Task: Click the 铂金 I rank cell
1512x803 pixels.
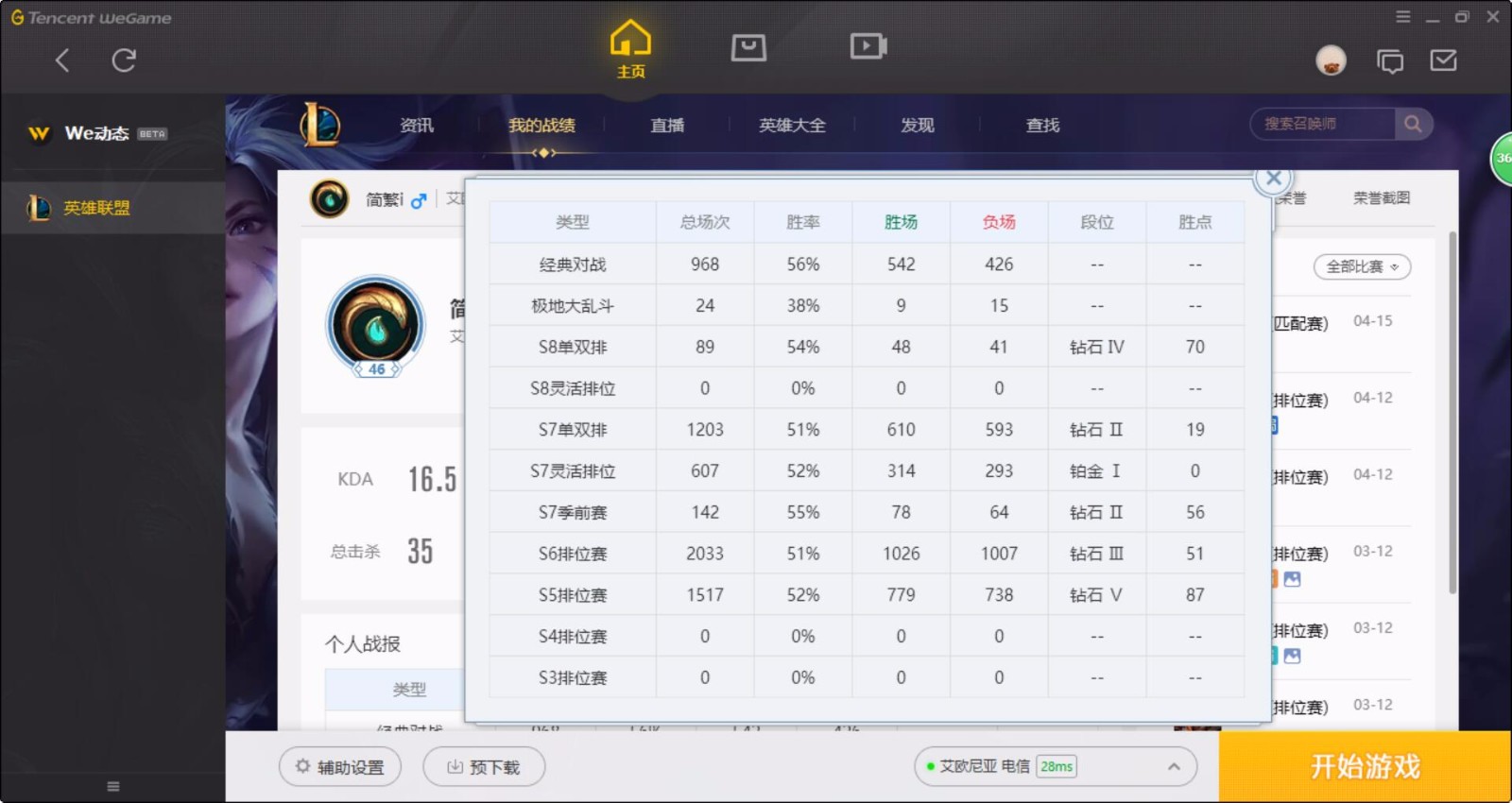Action: click(x=1096, y=471)
